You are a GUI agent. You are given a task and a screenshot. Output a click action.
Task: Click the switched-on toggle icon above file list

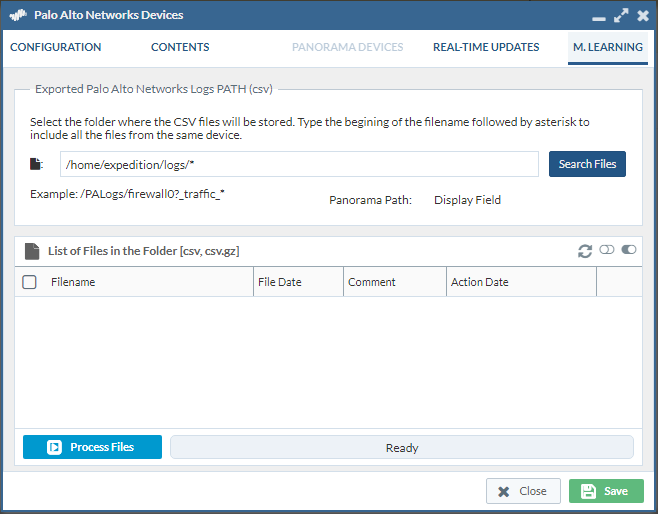[x=629, y=250]
